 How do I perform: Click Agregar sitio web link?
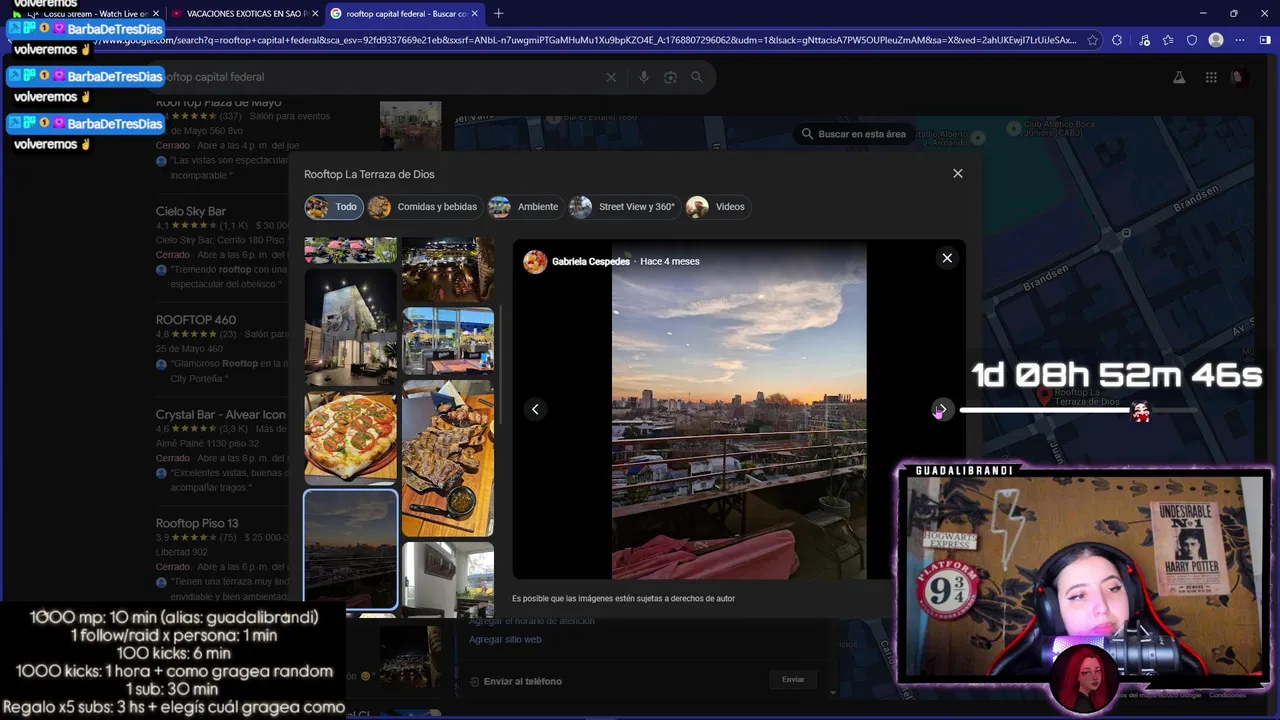coord(505,639)
